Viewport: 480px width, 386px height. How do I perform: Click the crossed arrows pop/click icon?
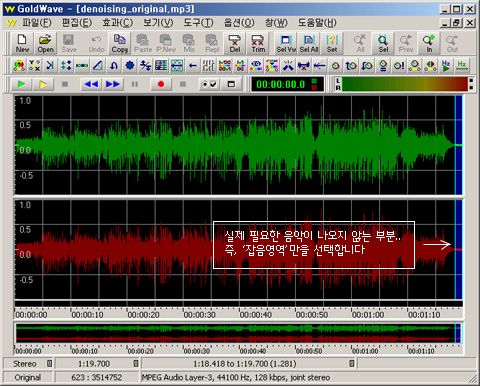point(288,66)
